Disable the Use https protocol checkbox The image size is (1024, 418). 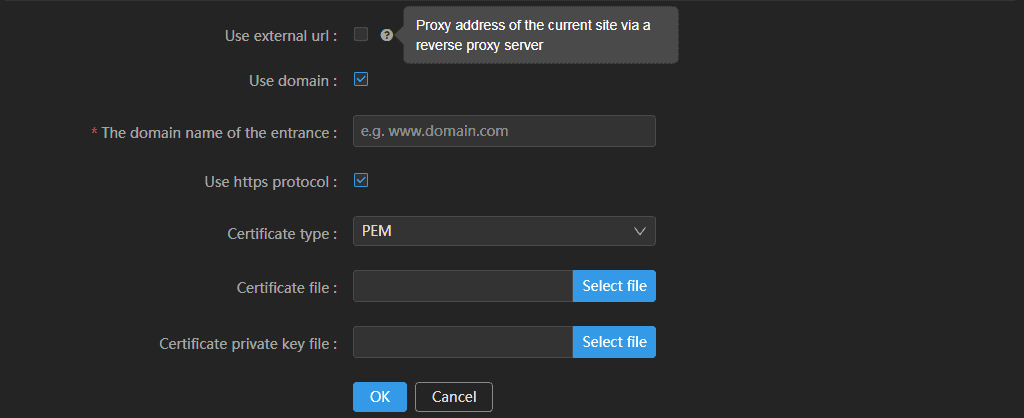pos(361,180)
